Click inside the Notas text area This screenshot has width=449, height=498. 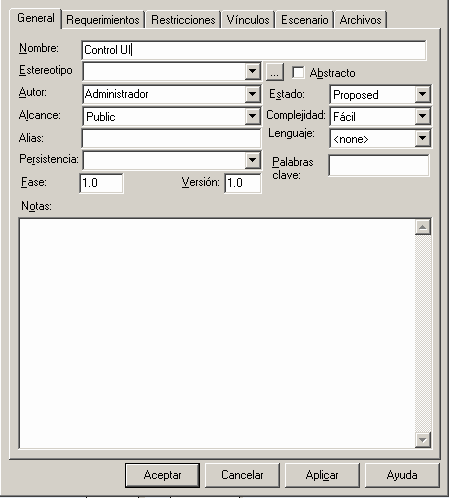pyautogui.click(x=217, y=333)
